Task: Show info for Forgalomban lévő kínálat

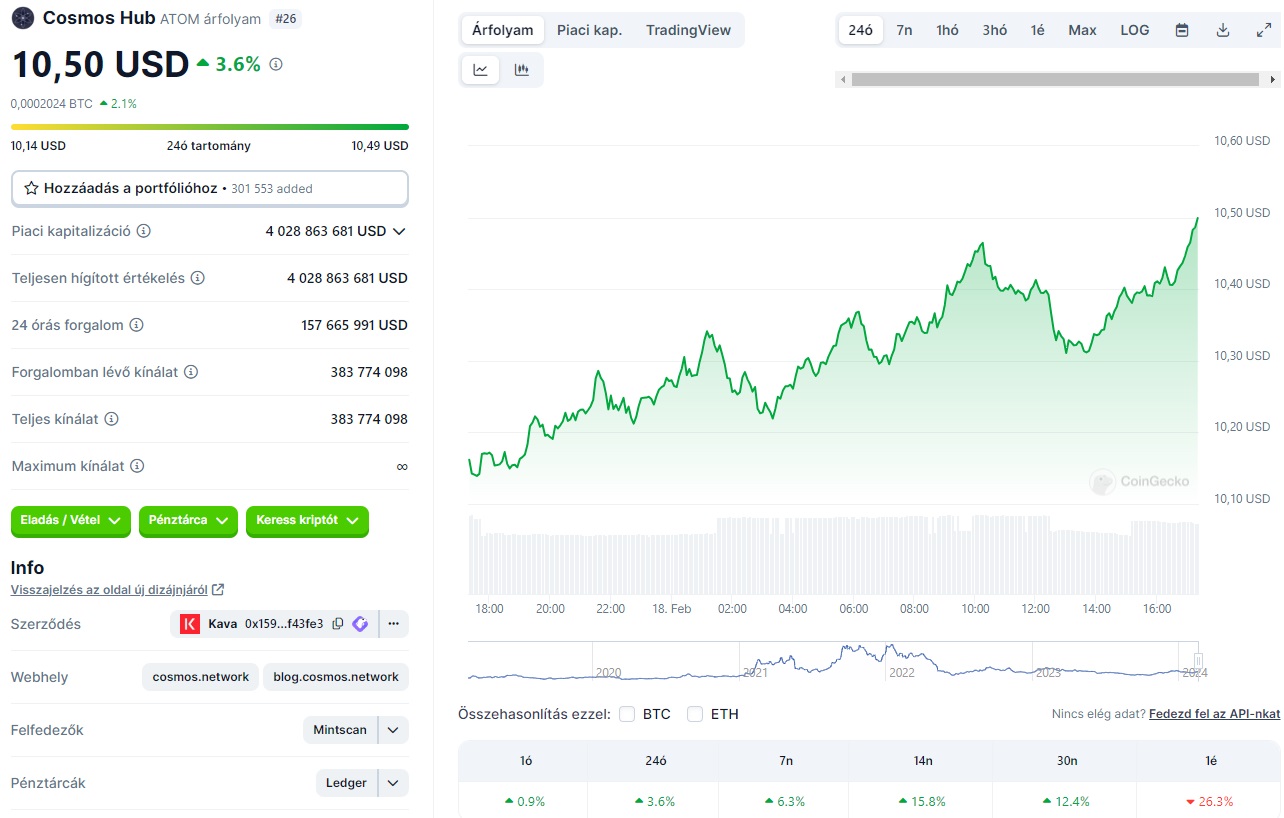Action: coord(191,372)
